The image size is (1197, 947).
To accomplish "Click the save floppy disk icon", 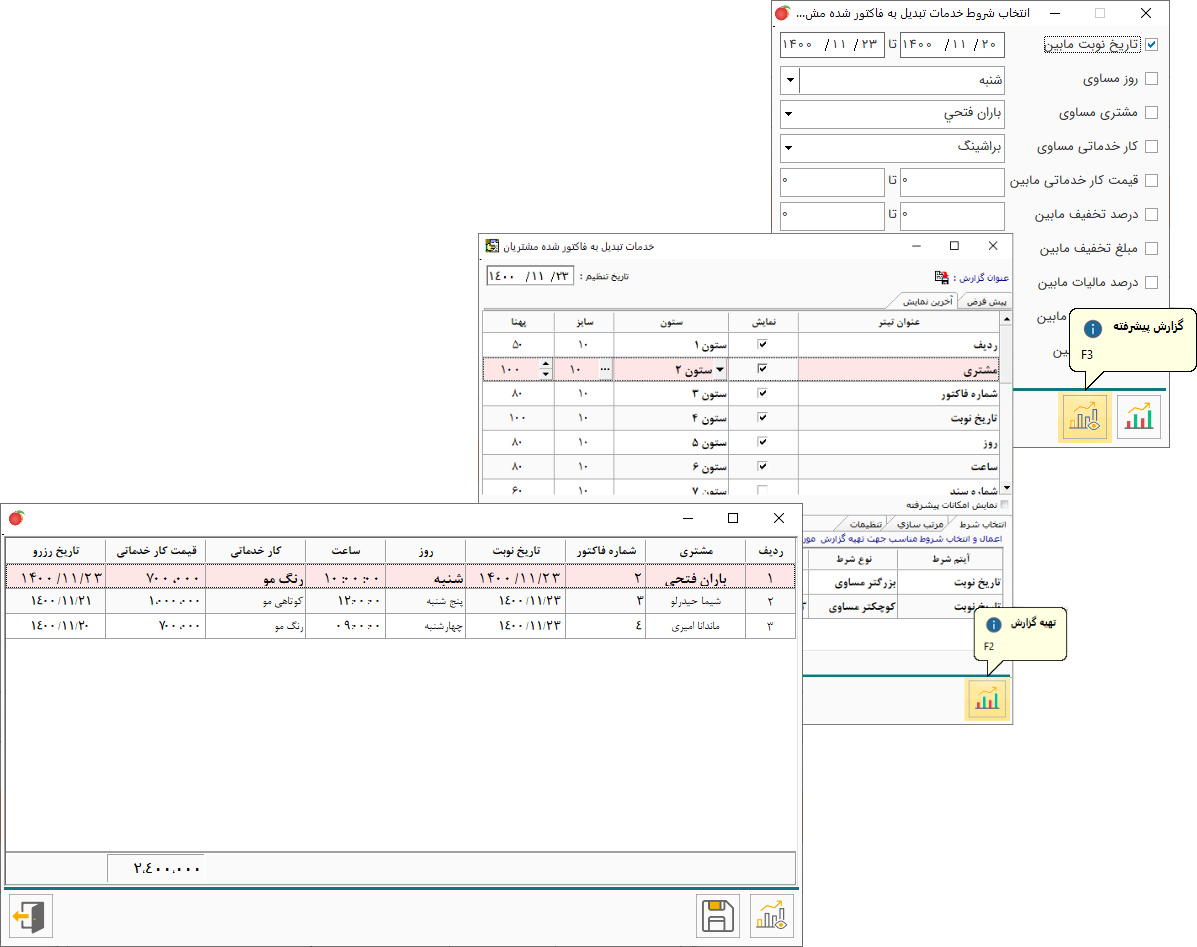I will pos(718,916).
